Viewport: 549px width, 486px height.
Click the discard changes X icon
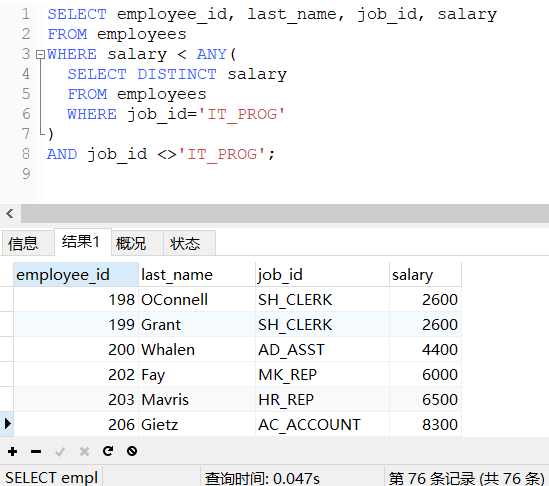coord(84,451)
